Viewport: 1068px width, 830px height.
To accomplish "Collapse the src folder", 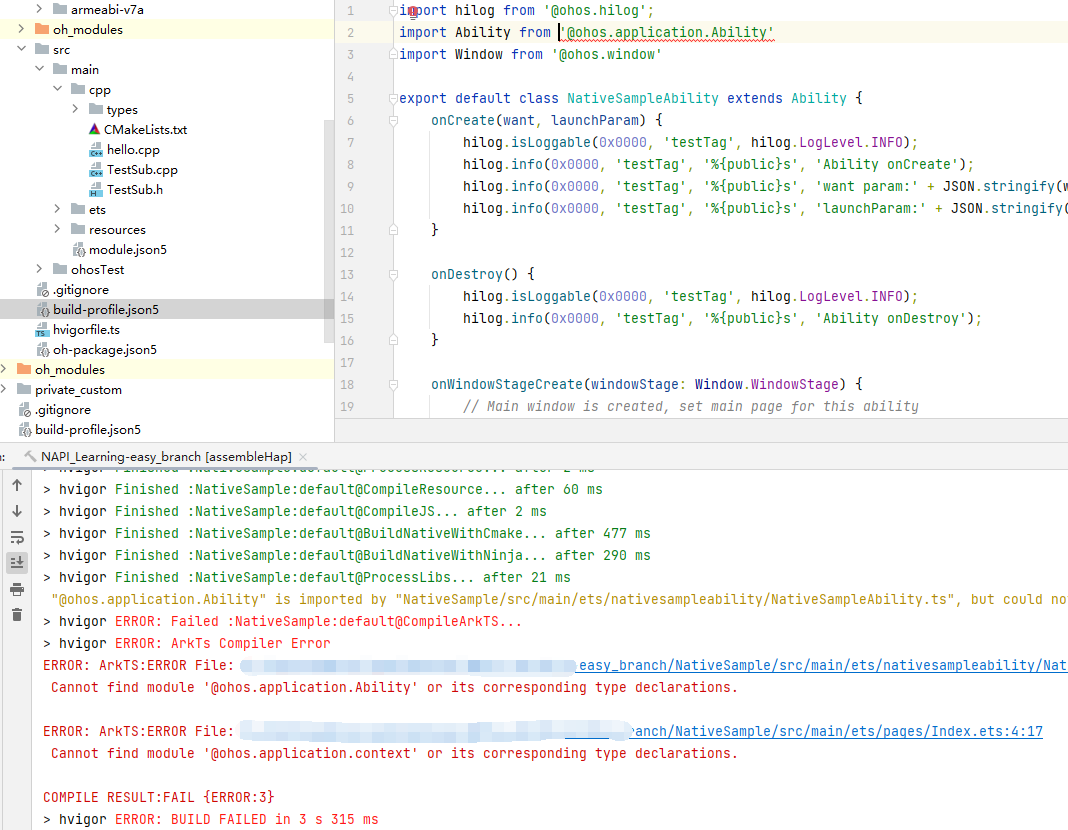I will pos(22,49).
